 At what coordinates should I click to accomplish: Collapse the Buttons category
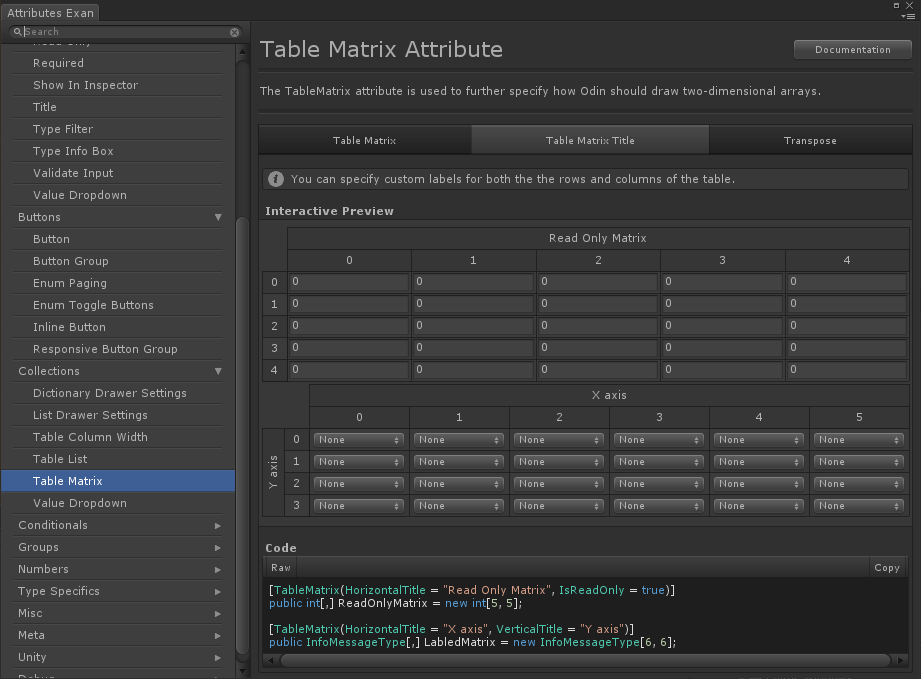218,217
